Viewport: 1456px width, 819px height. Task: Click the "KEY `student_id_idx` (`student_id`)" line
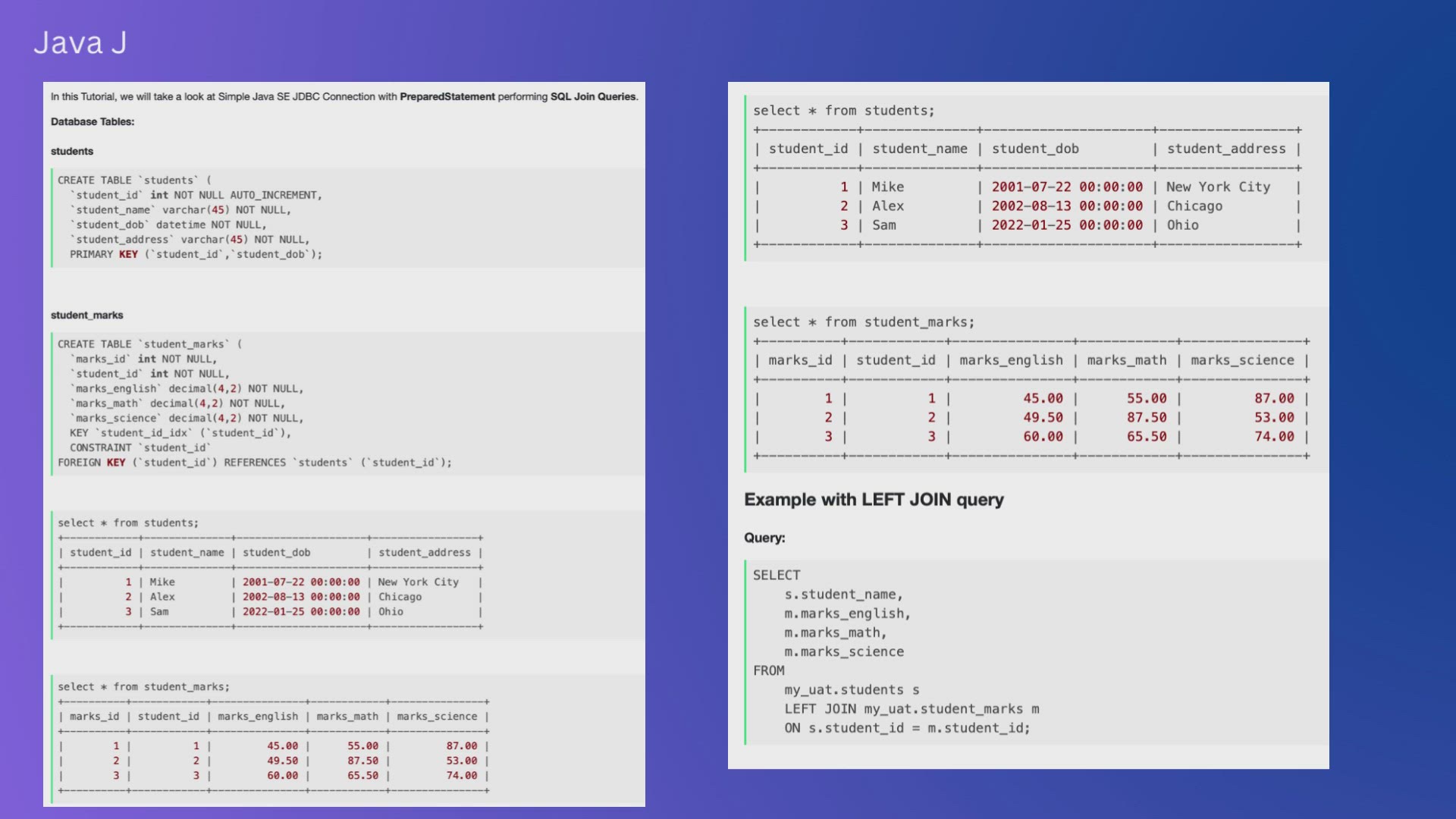coord(180,433)
